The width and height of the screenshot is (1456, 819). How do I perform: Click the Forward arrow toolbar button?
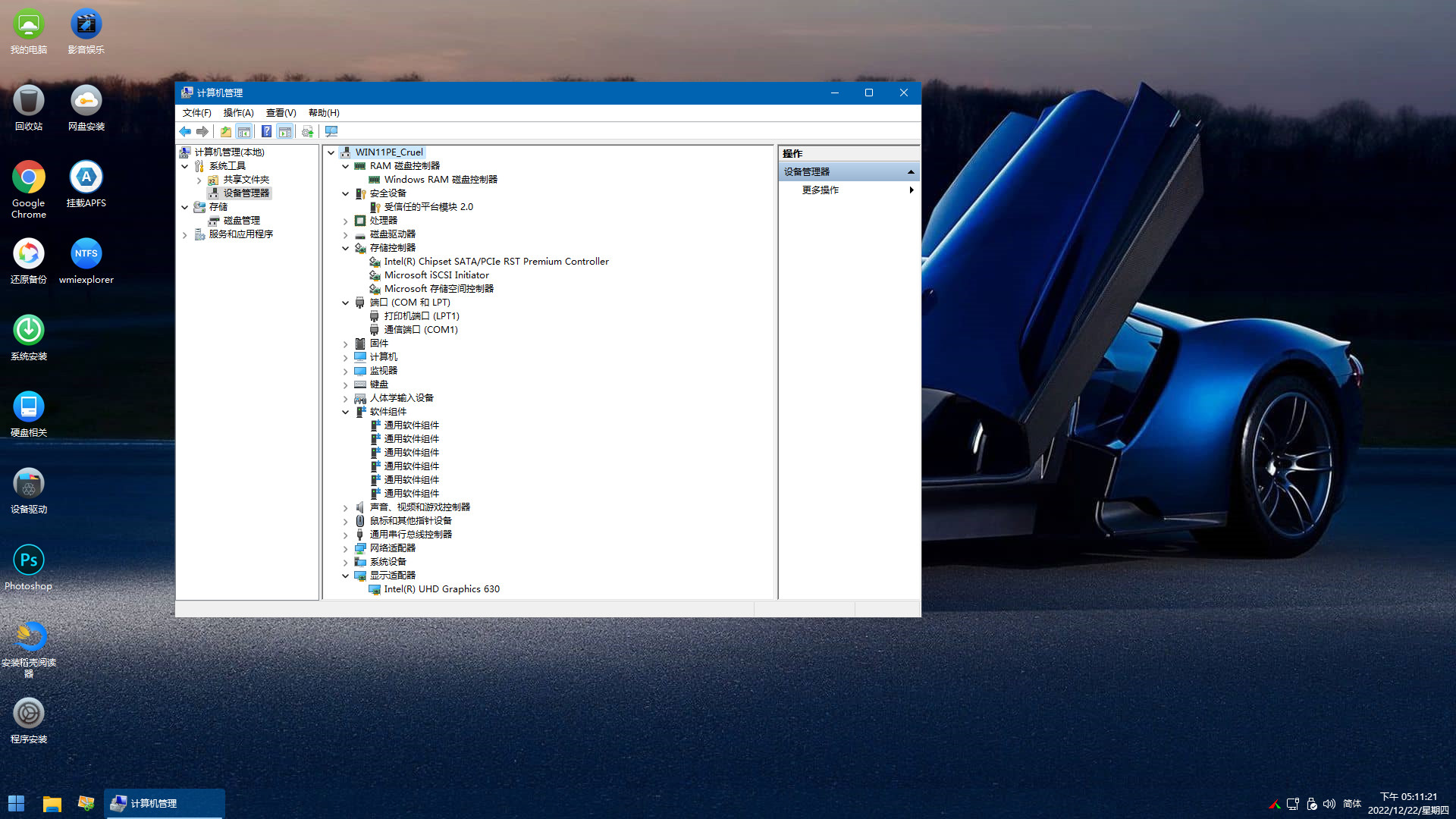tap(202, 132)
